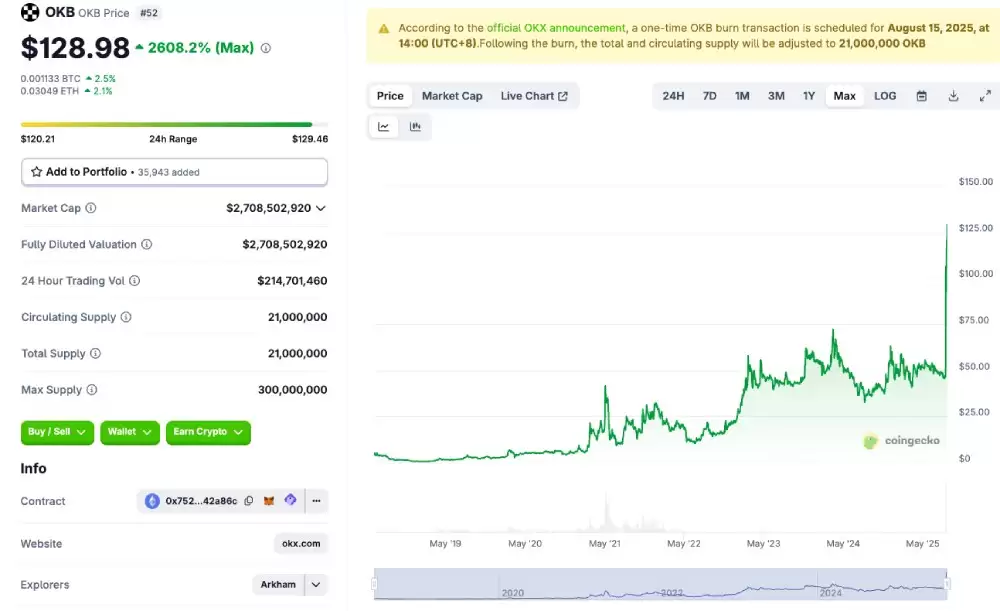The image size is (1000, 611).
Task: Switch to the Market Cap tab
Action: (452, 96)
